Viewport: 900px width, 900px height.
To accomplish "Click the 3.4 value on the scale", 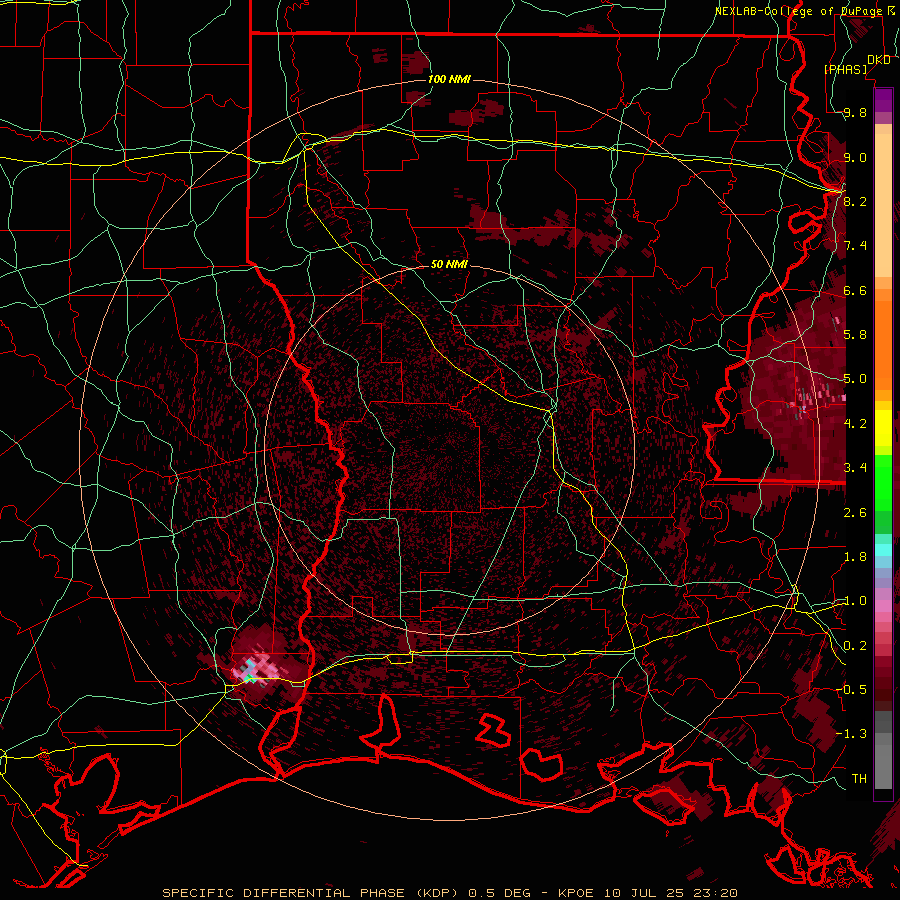I will click(855, 468).
